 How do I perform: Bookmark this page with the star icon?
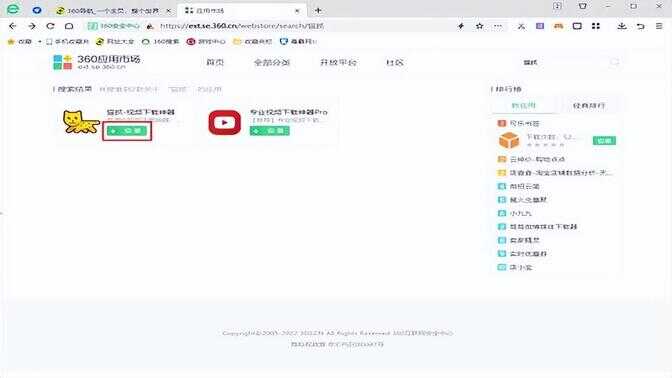(x=480, y=26)
